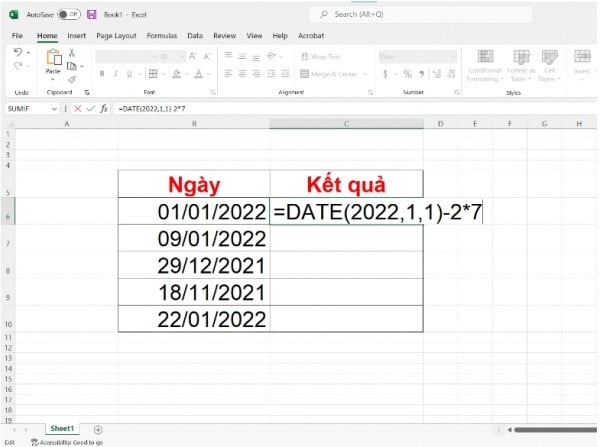Click the Center alignment icon
This screenshot has width=600, height=447.
coord(242,73)
